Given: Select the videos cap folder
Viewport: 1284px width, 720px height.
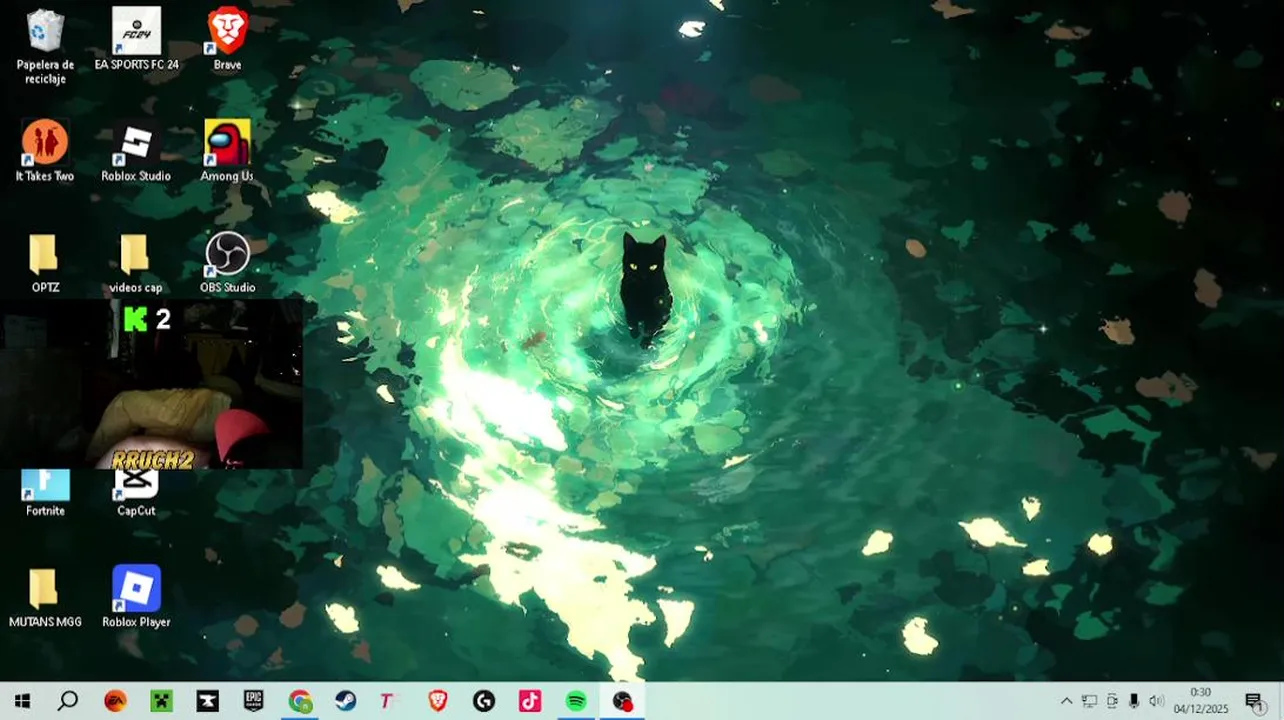Looking at the screenshot, I should (x=136, y=263).
